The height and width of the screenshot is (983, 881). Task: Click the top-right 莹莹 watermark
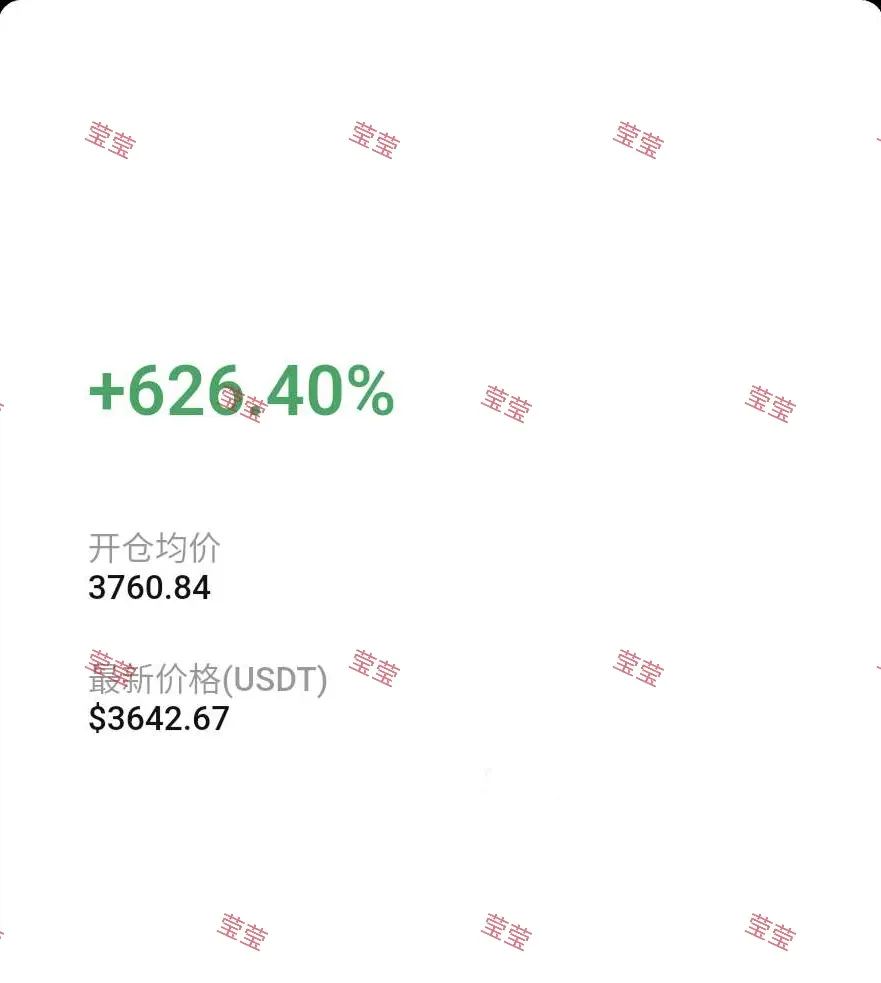(x=638, y=140)
